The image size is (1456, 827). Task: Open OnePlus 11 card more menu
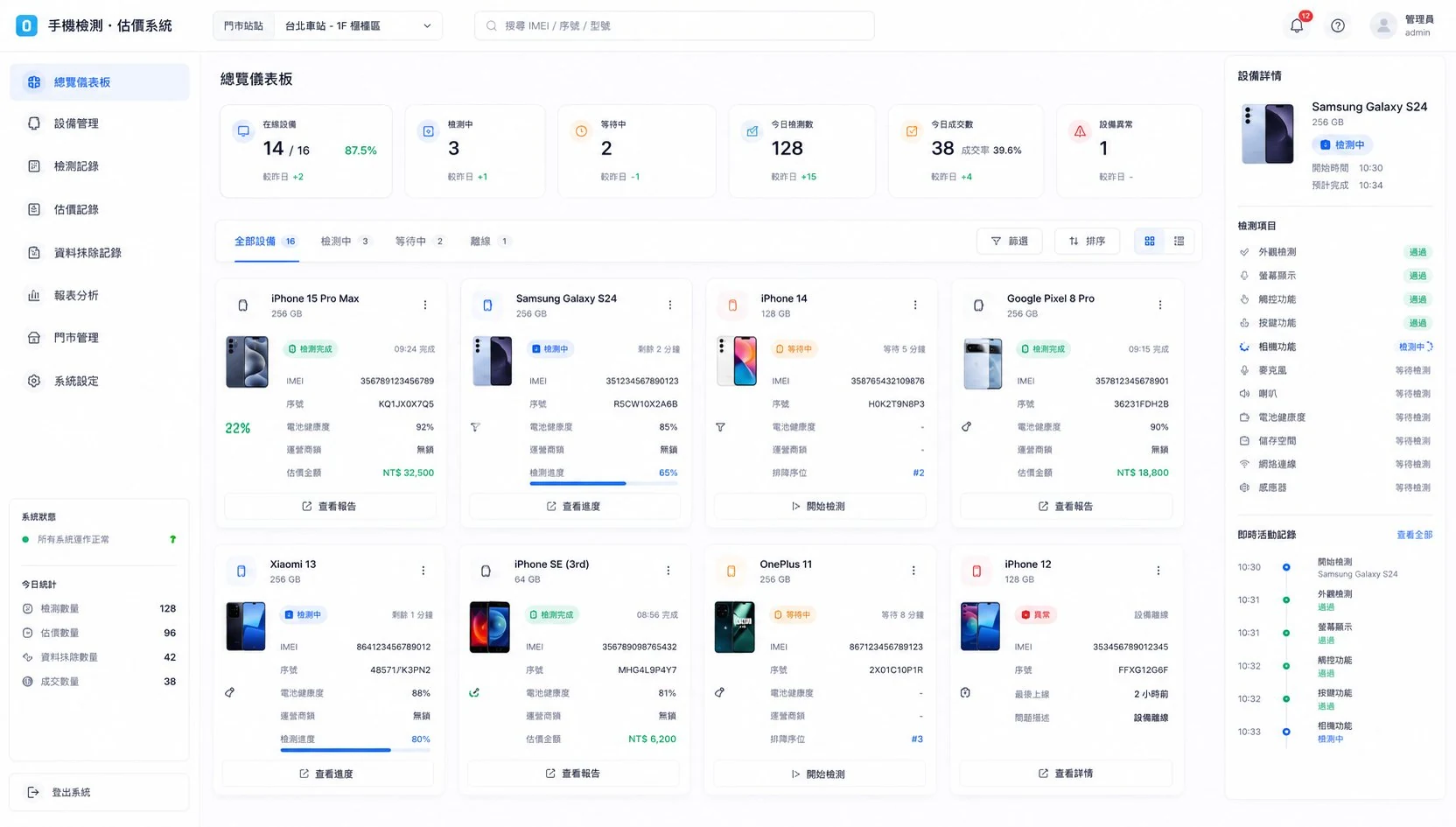coord(913,571)
